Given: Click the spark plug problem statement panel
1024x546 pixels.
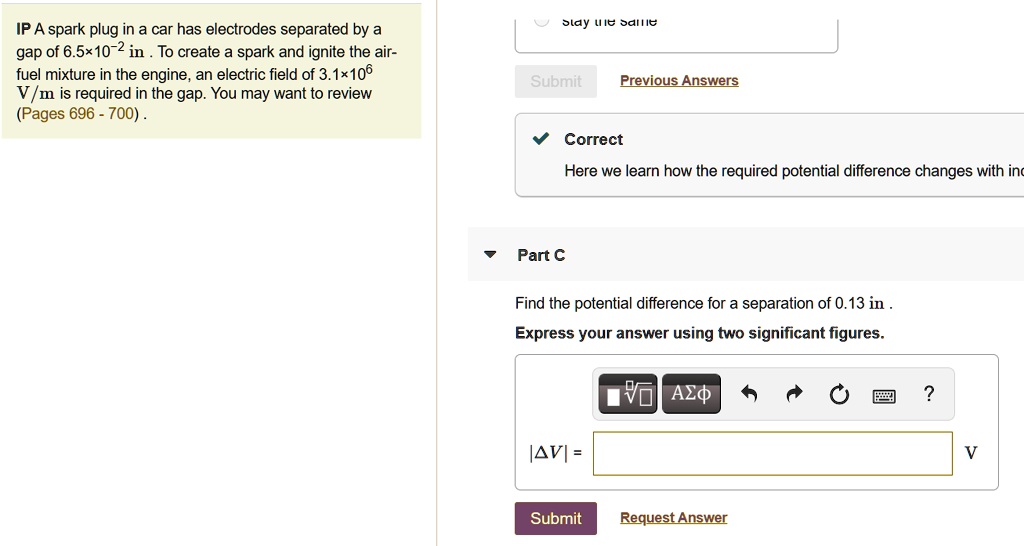Looking at the screenshot, I should (x=211, y=72).
